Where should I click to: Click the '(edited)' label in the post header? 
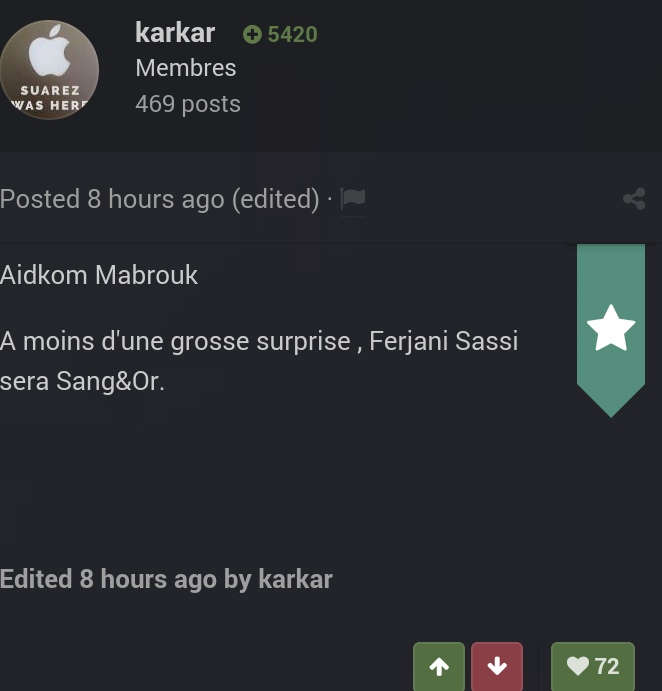click(x=276, y=199)
